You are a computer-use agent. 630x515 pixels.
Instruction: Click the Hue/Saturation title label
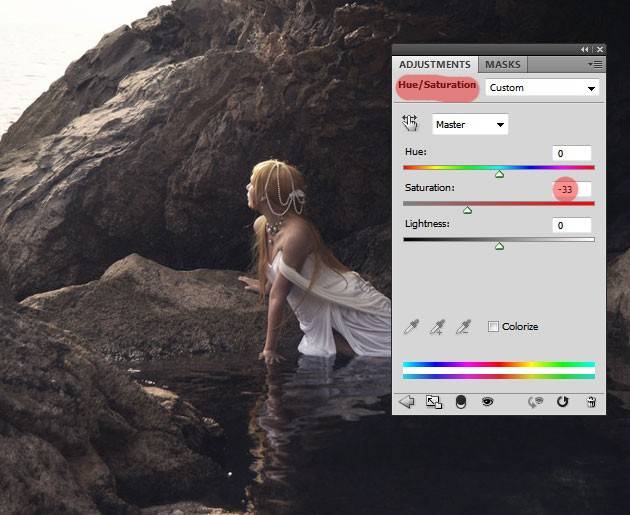point(437,85)
